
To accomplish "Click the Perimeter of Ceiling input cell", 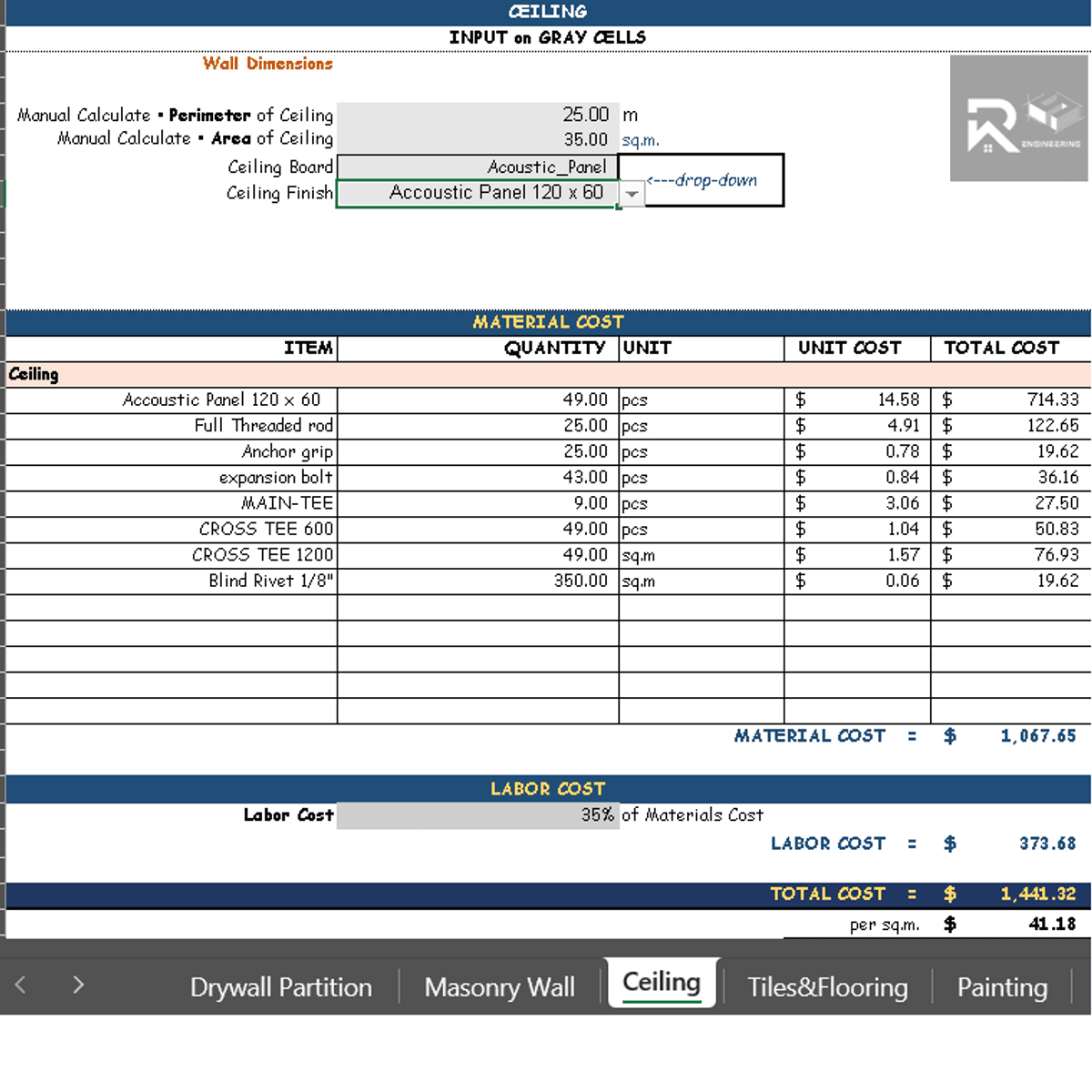I will click(478, 115).
